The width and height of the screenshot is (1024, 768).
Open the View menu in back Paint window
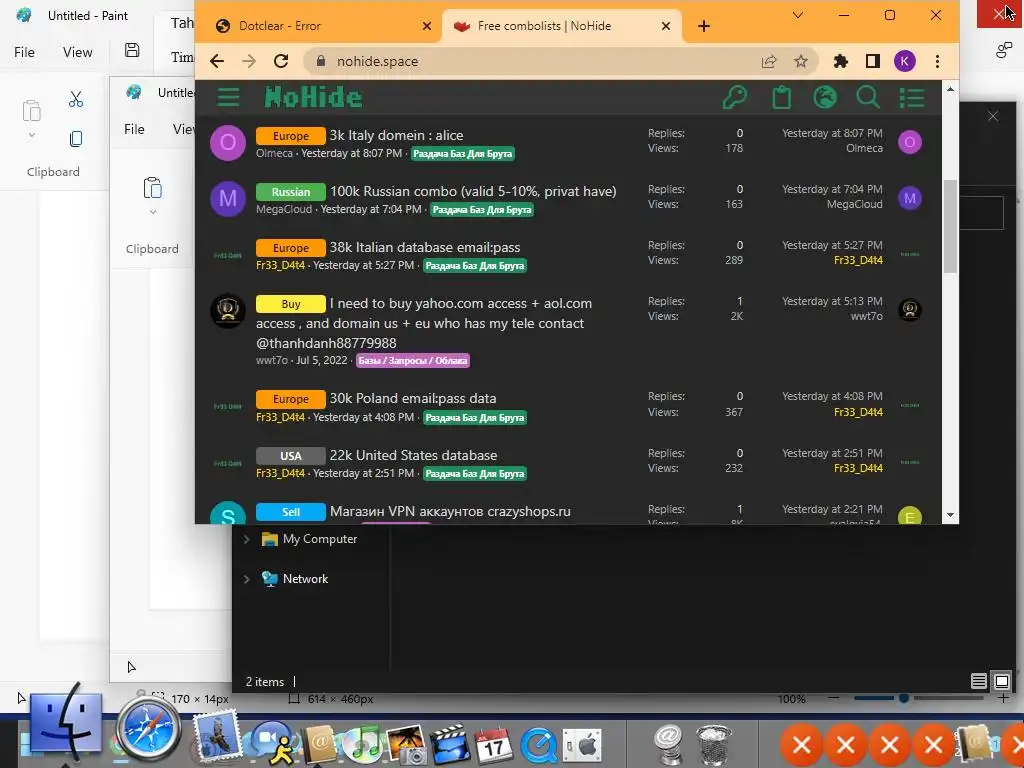coord(77,52)
